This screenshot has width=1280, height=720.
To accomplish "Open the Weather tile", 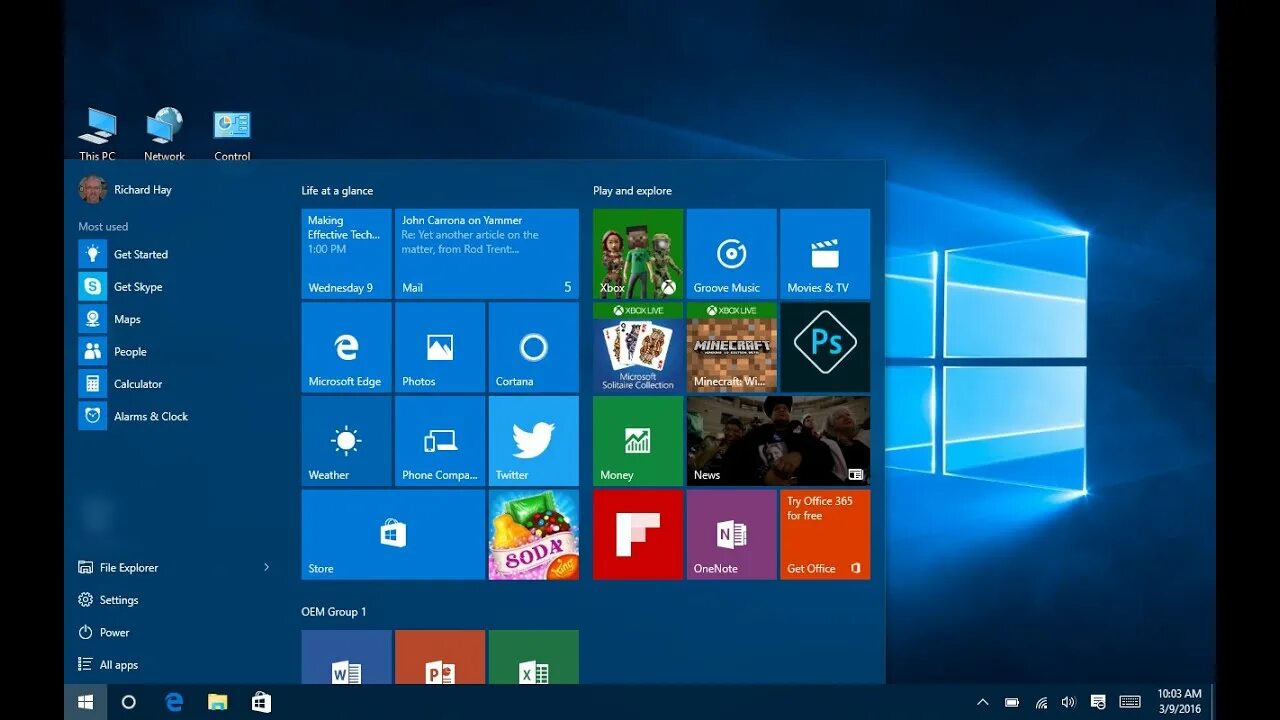I will [x=346, y=441].
